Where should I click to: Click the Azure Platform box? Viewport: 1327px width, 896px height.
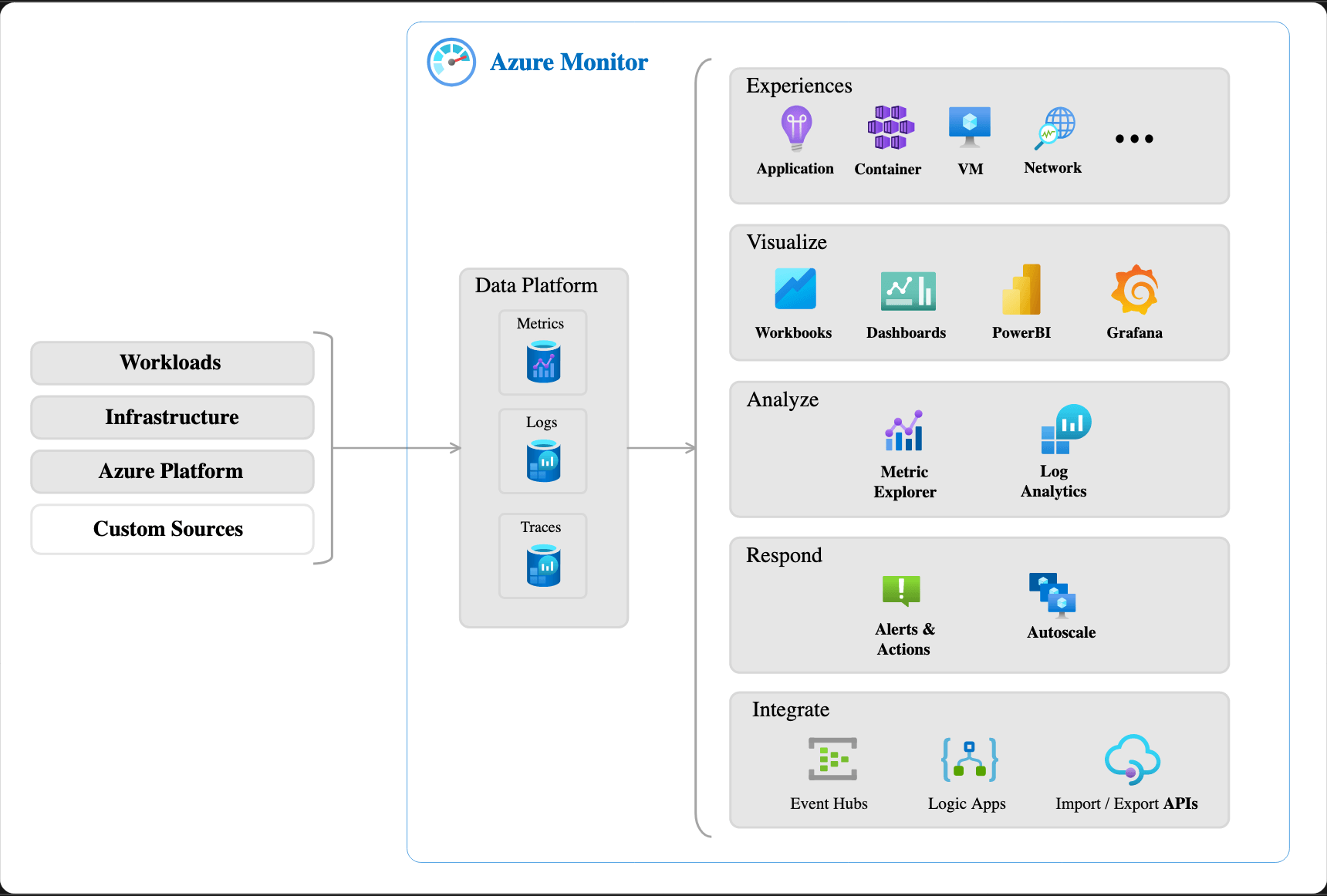(x=172, y=471)
